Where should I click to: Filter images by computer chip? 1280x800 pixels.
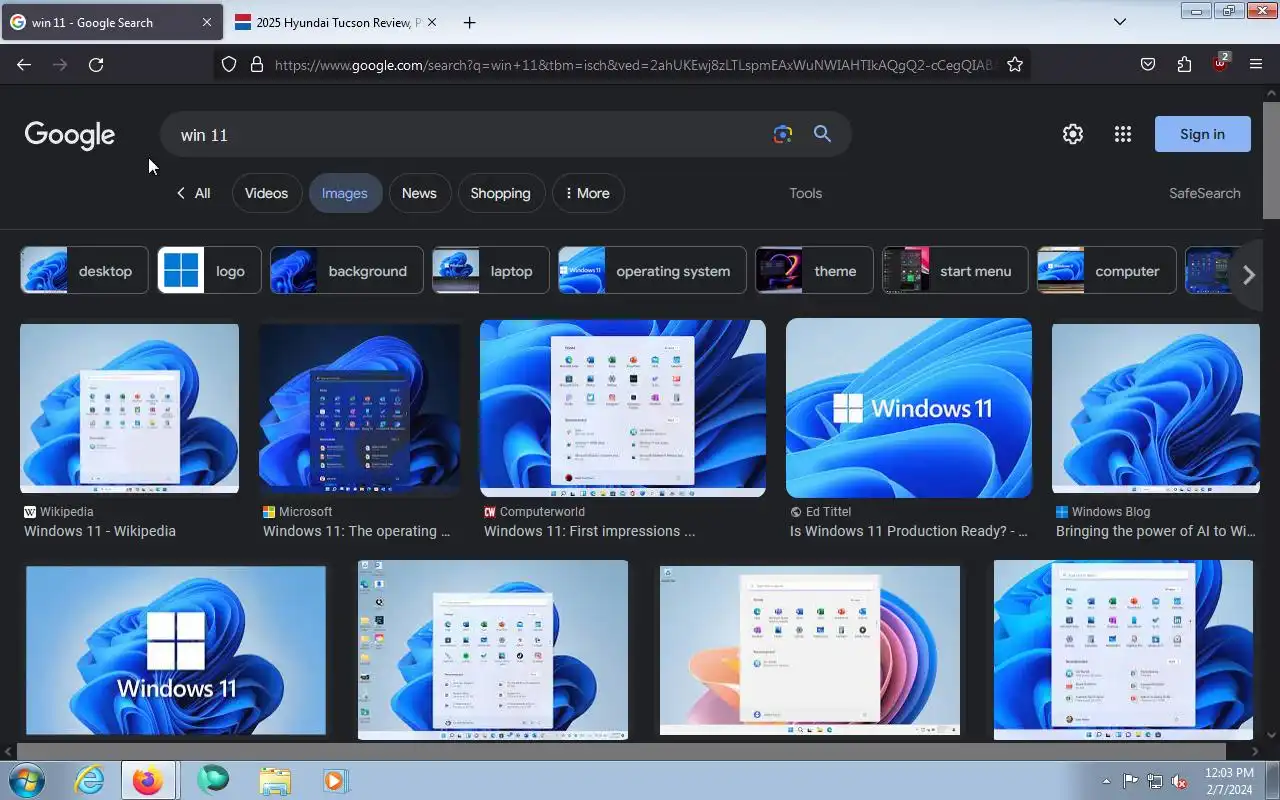[x=1106, y=270]
